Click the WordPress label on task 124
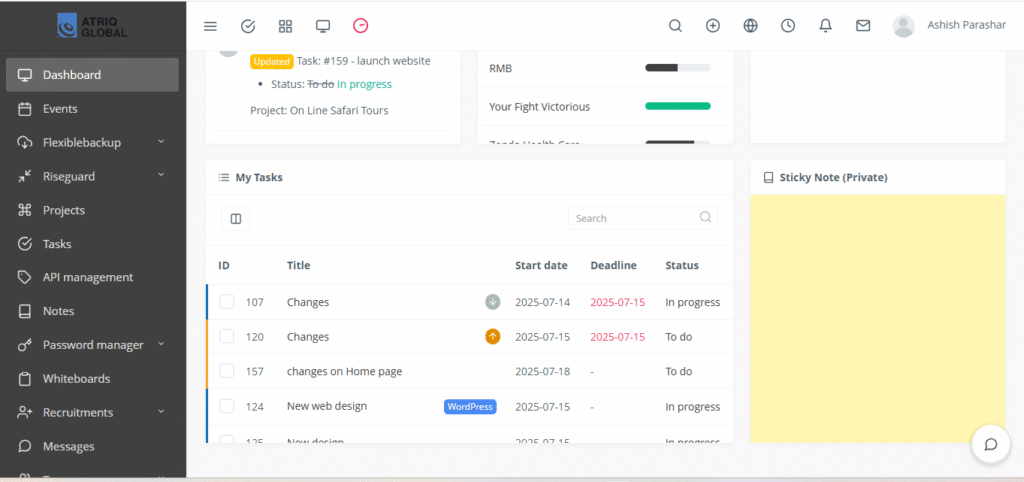 (x=470, y=407)
